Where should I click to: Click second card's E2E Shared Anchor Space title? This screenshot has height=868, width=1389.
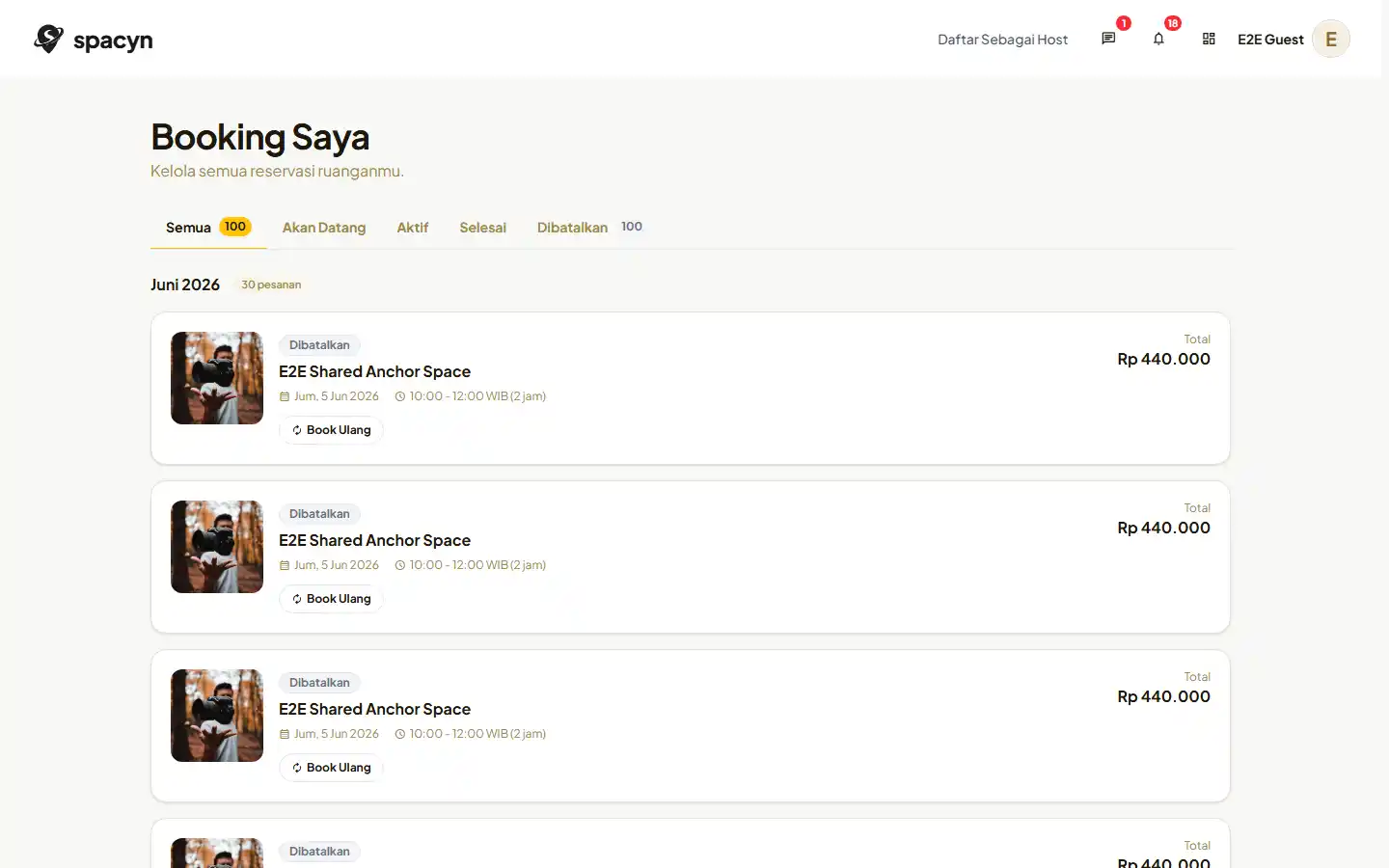[x=374, y=540]
